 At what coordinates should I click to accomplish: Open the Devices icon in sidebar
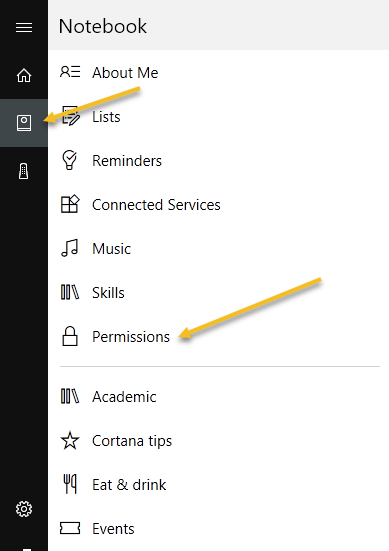(24, 171)
